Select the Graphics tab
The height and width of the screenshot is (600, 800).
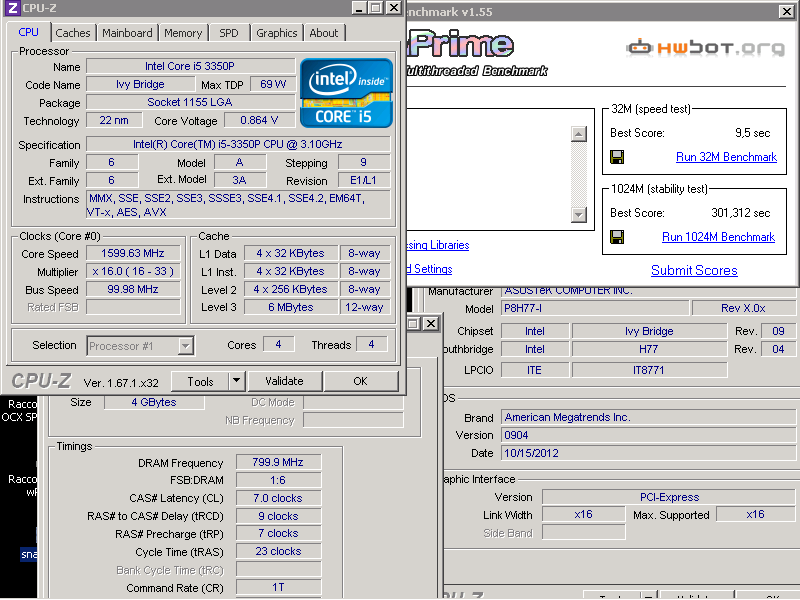(277, 33)
